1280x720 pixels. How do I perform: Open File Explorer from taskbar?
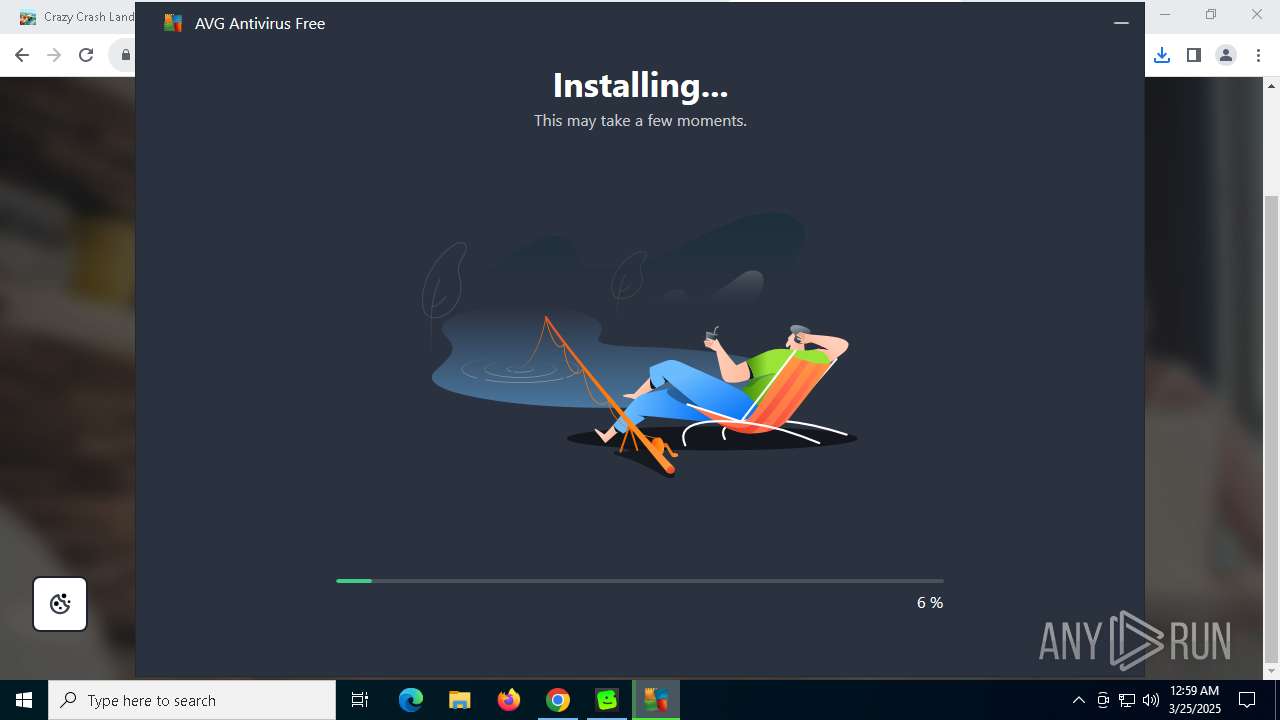coord(459,700)
